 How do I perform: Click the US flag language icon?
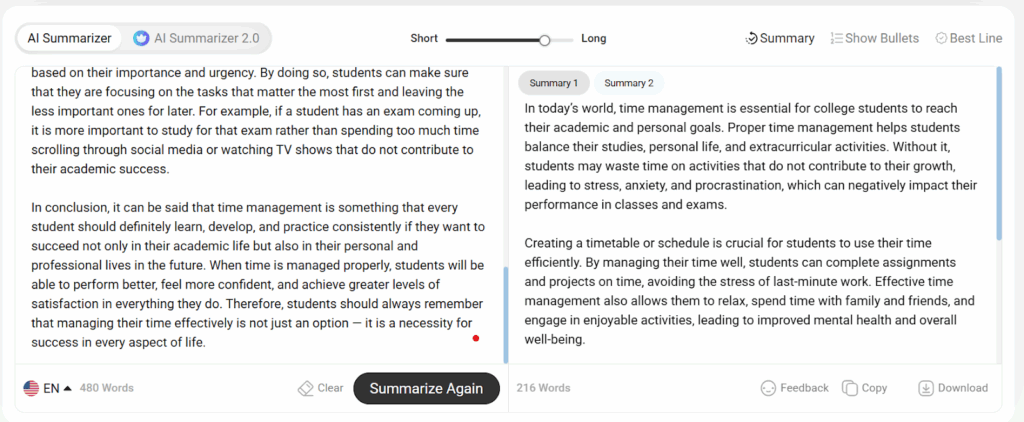click(30, 388)
